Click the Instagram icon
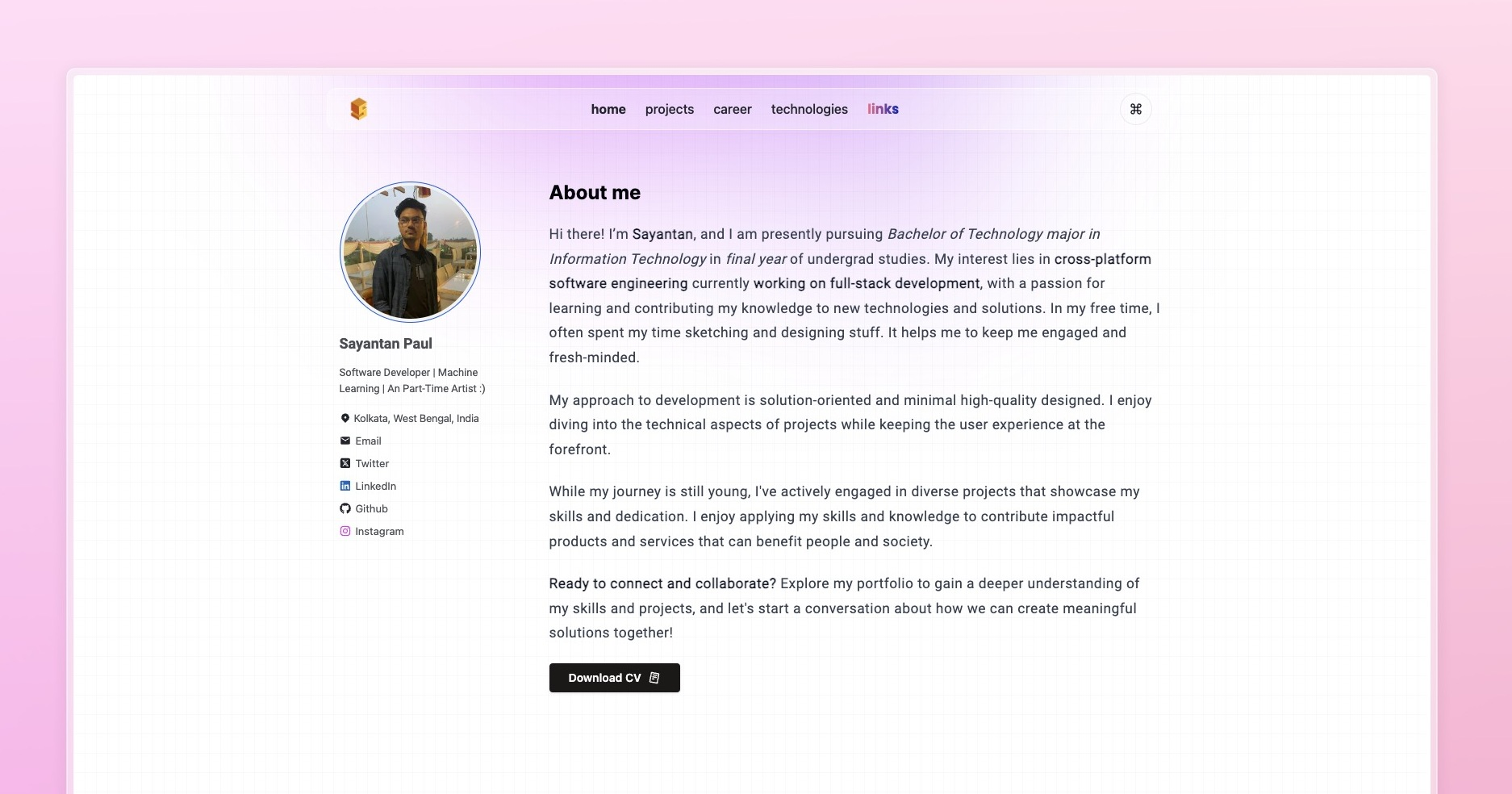The image size is (1512, 794). click(x=345, y=531)
